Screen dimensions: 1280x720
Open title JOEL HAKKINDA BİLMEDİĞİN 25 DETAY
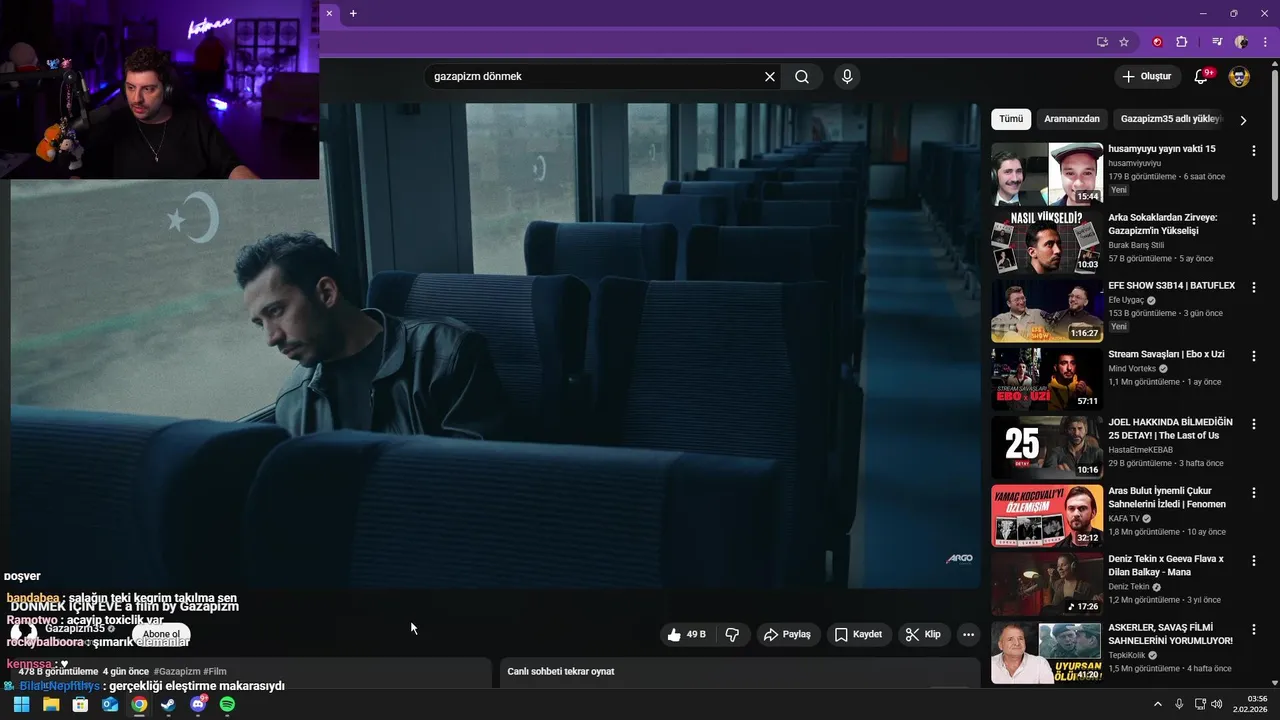pos(1170,429)
